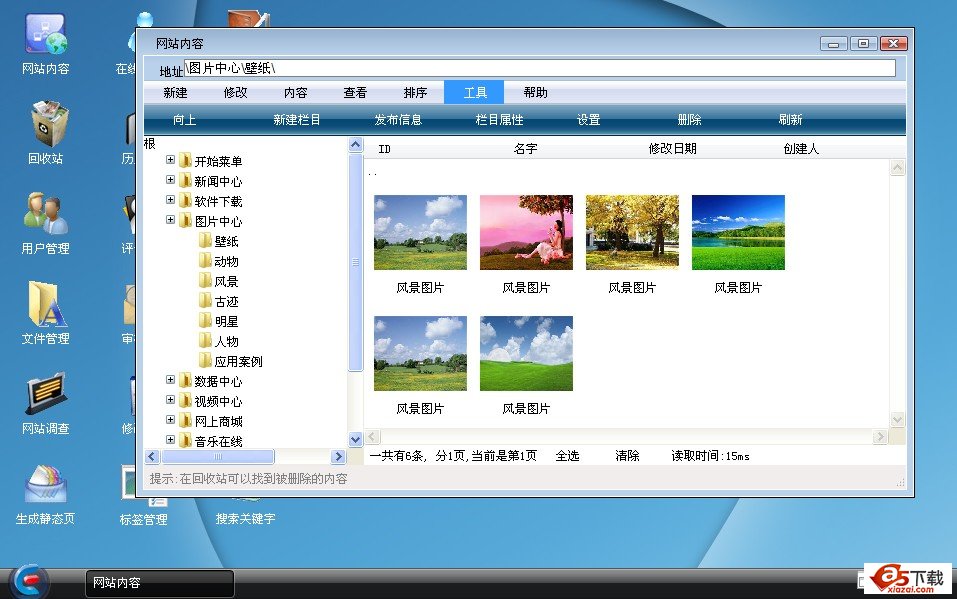
Task: Select the 壁纸 folder in tree
Action: pos(226,241)
